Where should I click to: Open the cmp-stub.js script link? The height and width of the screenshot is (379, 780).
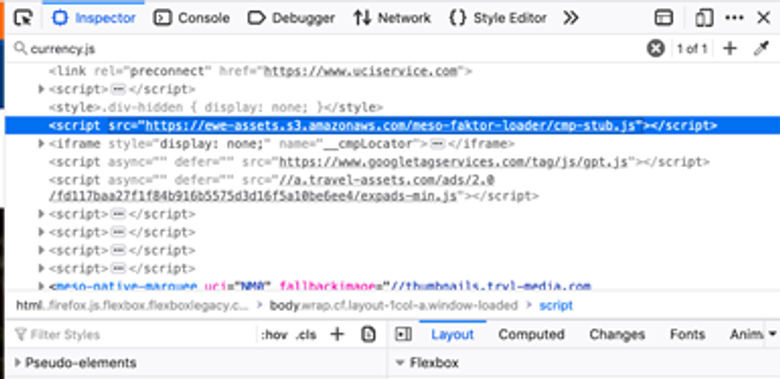(391, 125)
